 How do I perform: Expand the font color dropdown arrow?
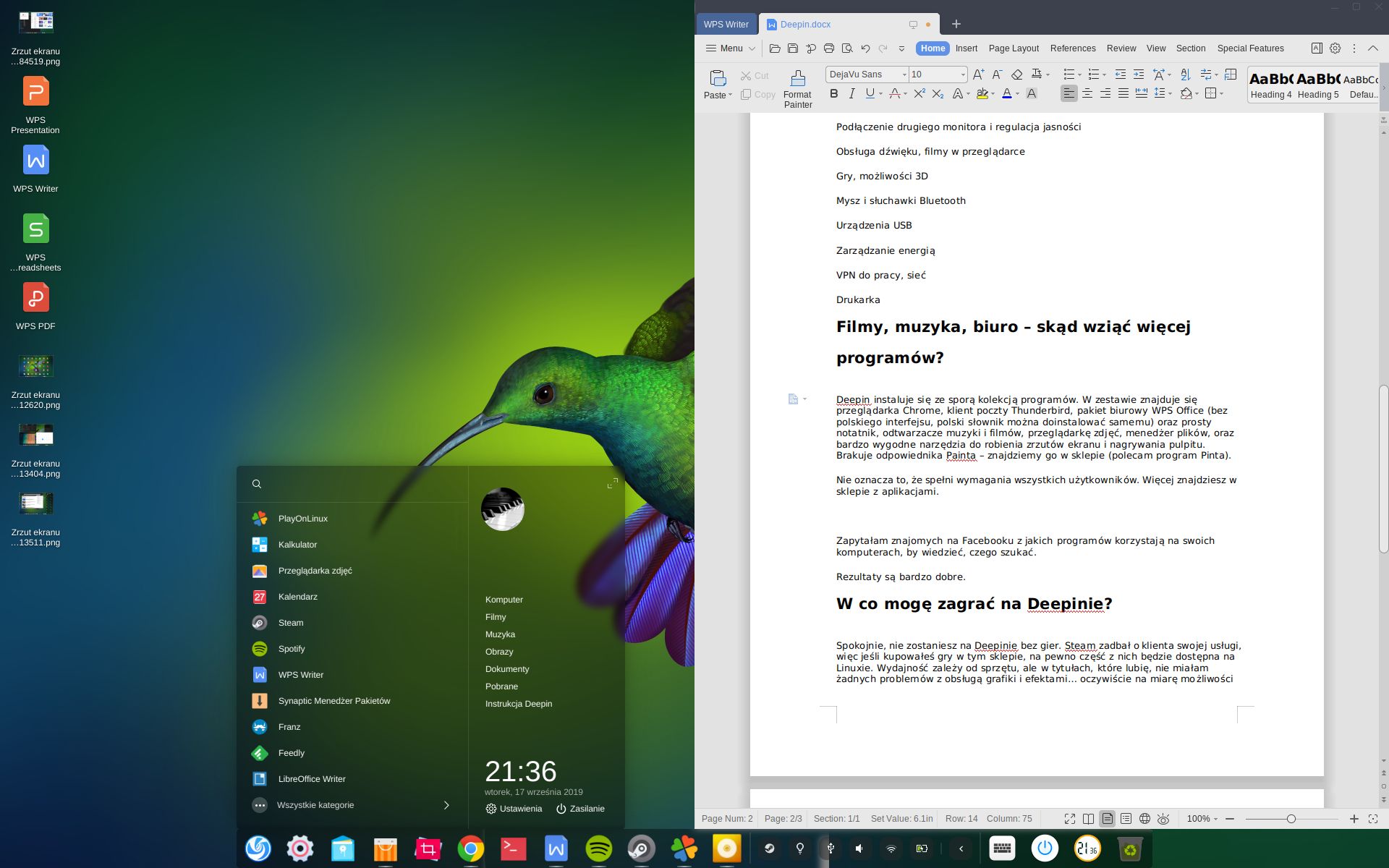click(x=1019, y=93)
